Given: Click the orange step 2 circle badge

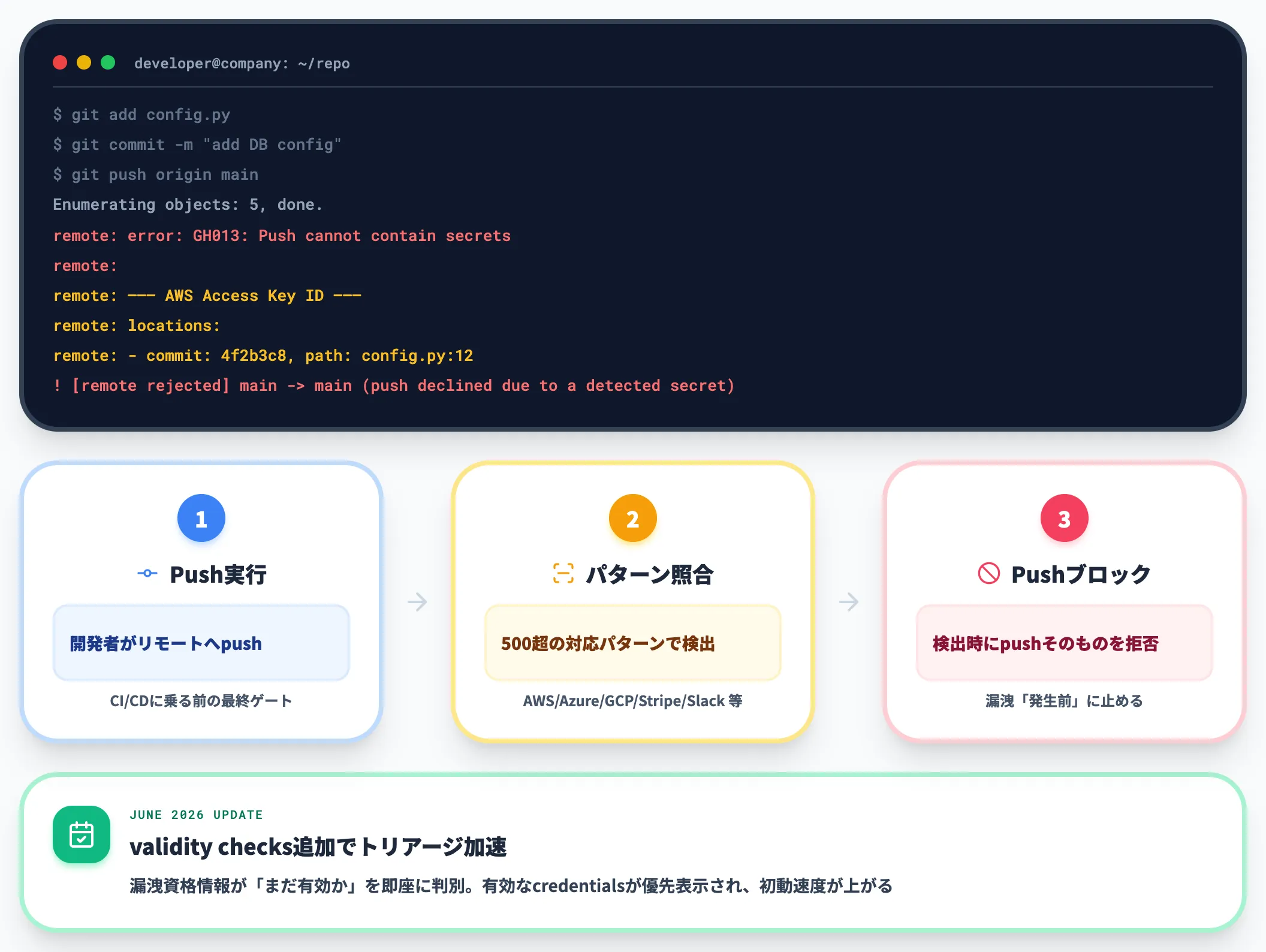Looking at the screenshot, I should [x=633, y=519].
